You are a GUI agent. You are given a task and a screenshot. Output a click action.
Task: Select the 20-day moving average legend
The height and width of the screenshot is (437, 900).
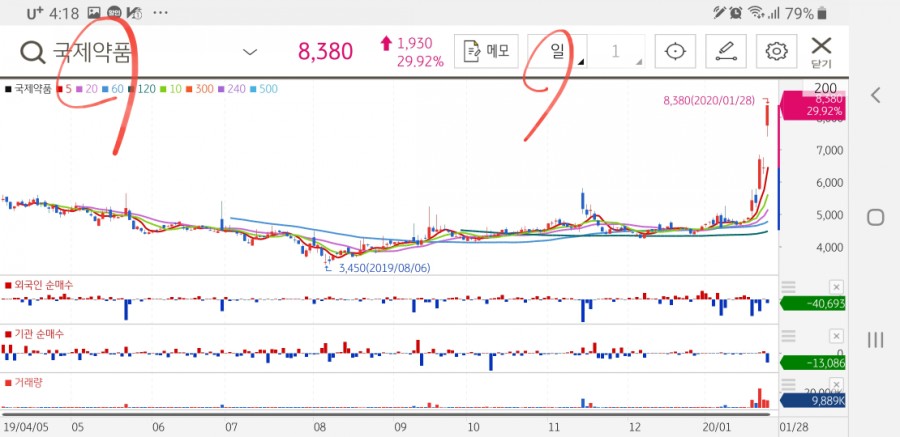click(x=87, y=89)
